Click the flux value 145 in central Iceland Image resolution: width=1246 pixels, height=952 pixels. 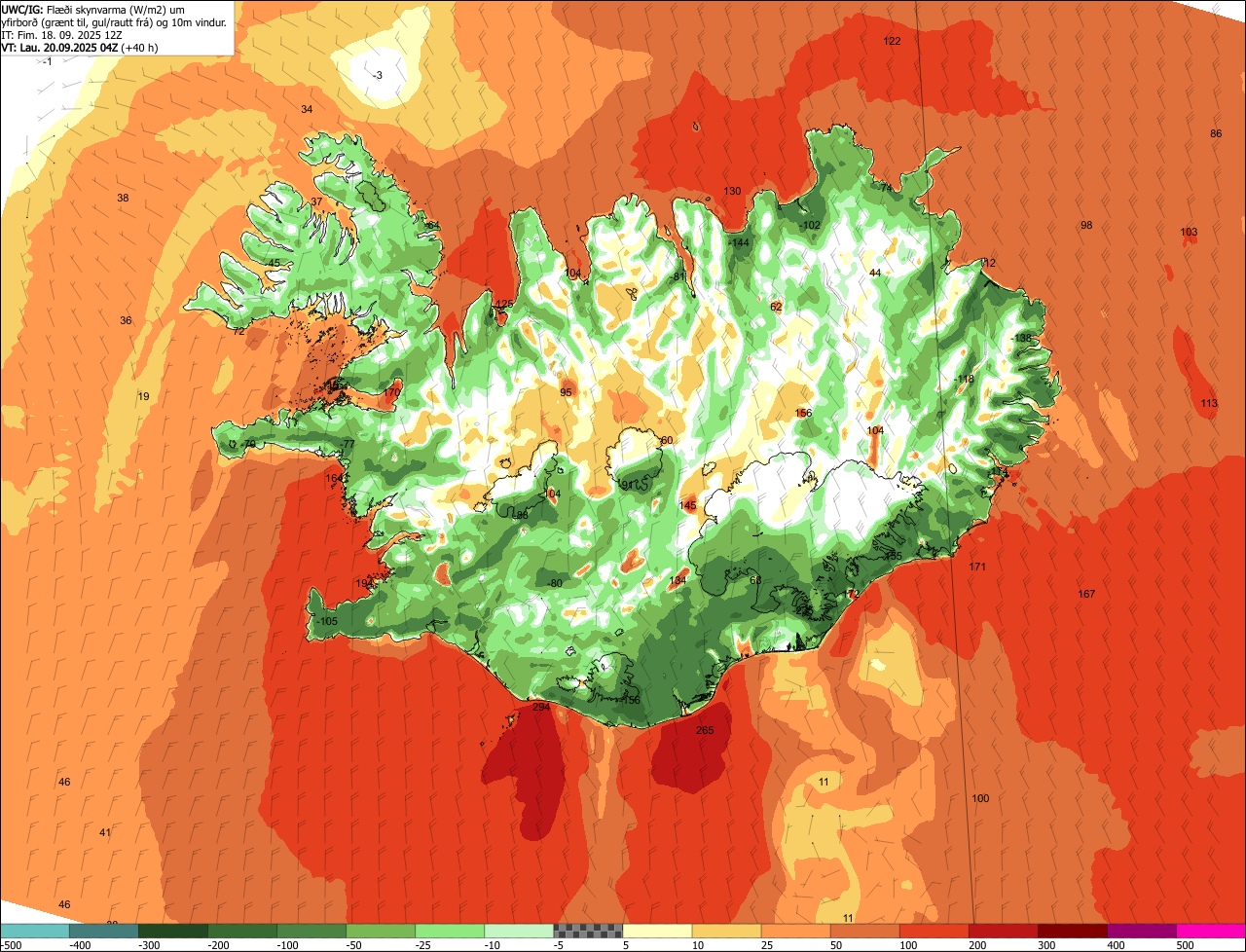(x=687, y=505)
